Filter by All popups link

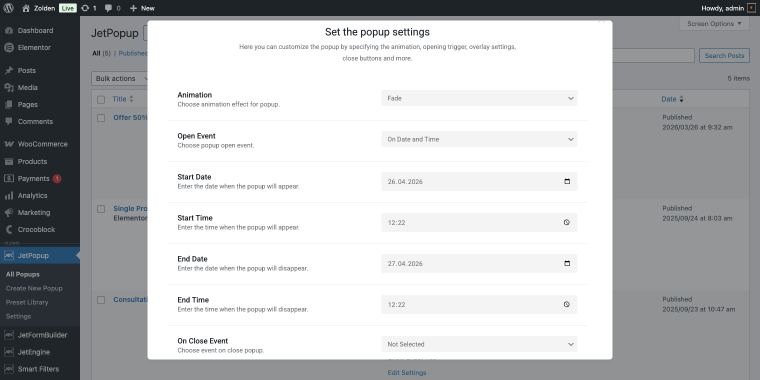(96, 53)
